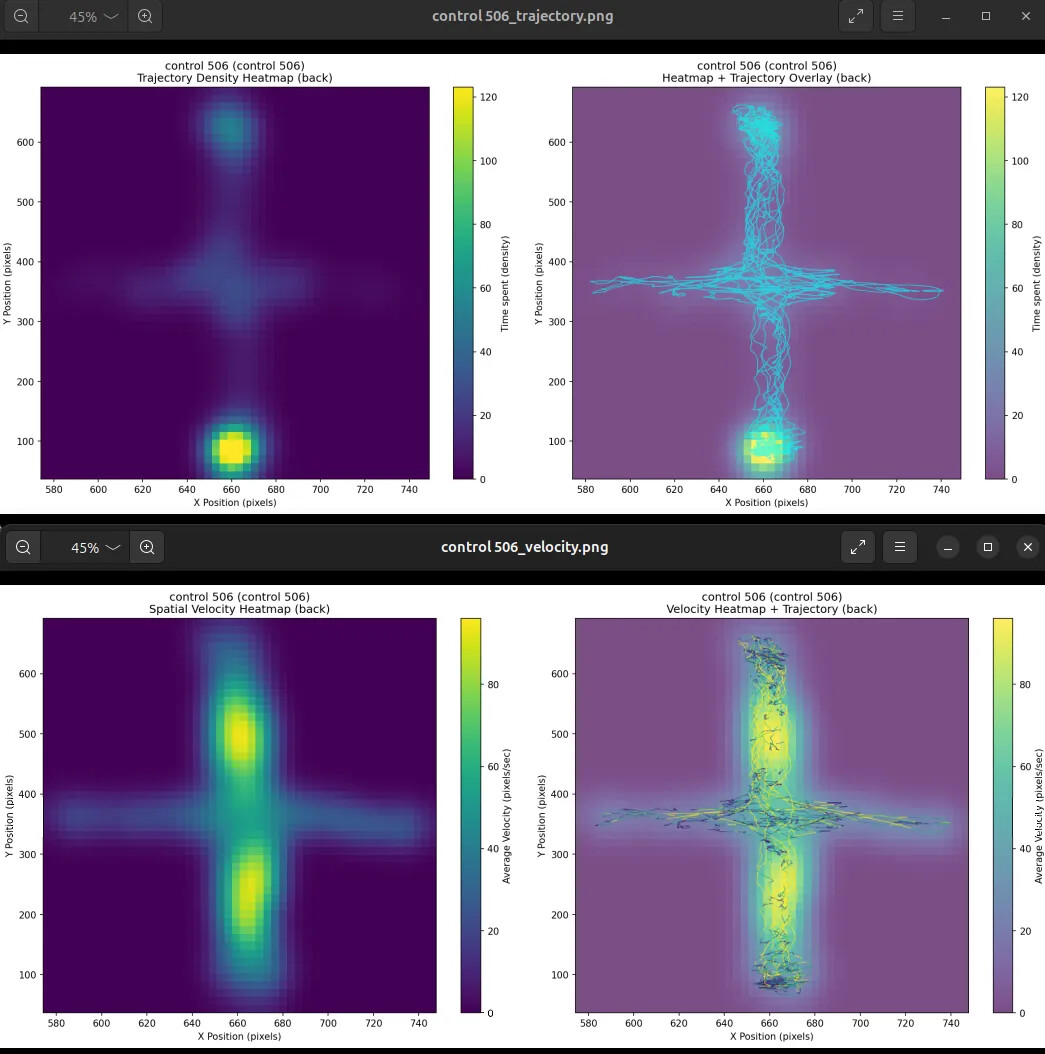Viewport: 1045px width, 1054px height.
Task: Zoom out in control 506_velocity.png viewer
Action: [x=23, y=547]
